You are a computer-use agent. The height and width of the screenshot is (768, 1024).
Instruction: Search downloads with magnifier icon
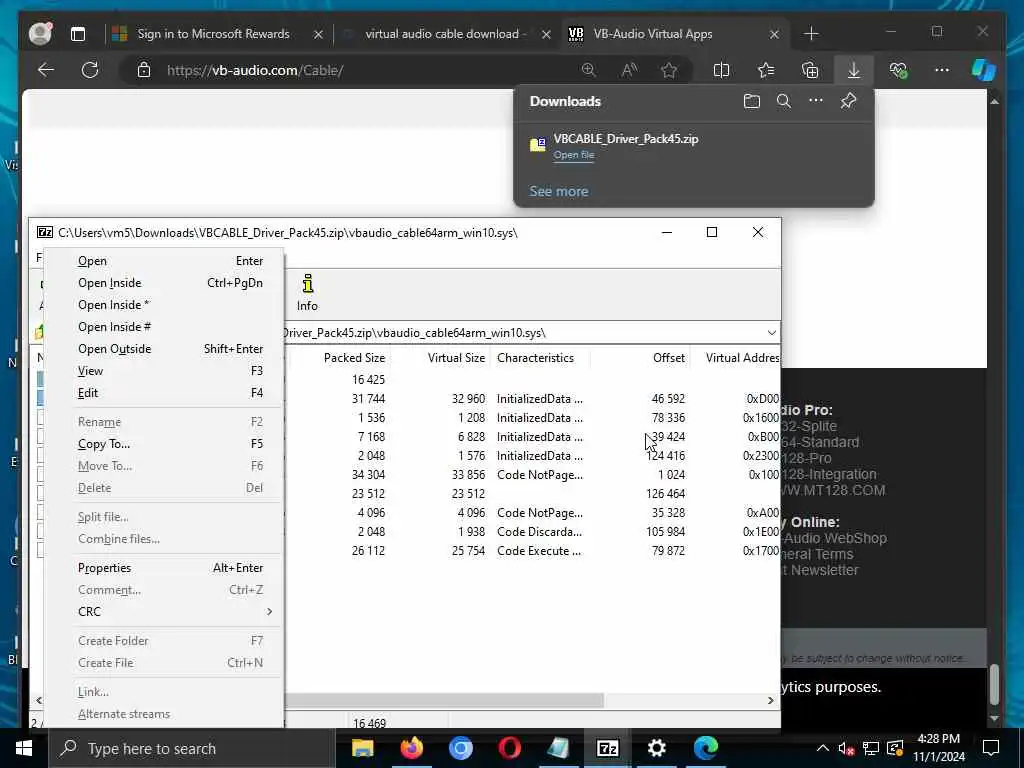tap(784, 101)
